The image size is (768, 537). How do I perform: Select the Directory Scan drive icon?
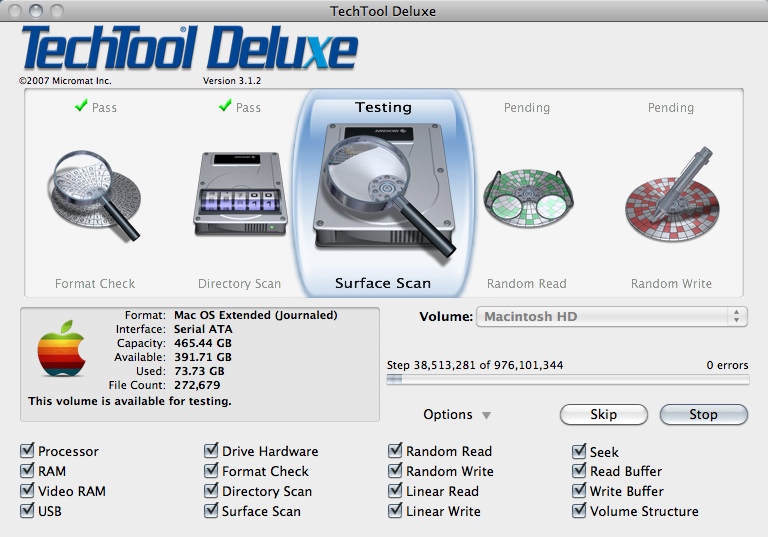[x=240, y=195]
